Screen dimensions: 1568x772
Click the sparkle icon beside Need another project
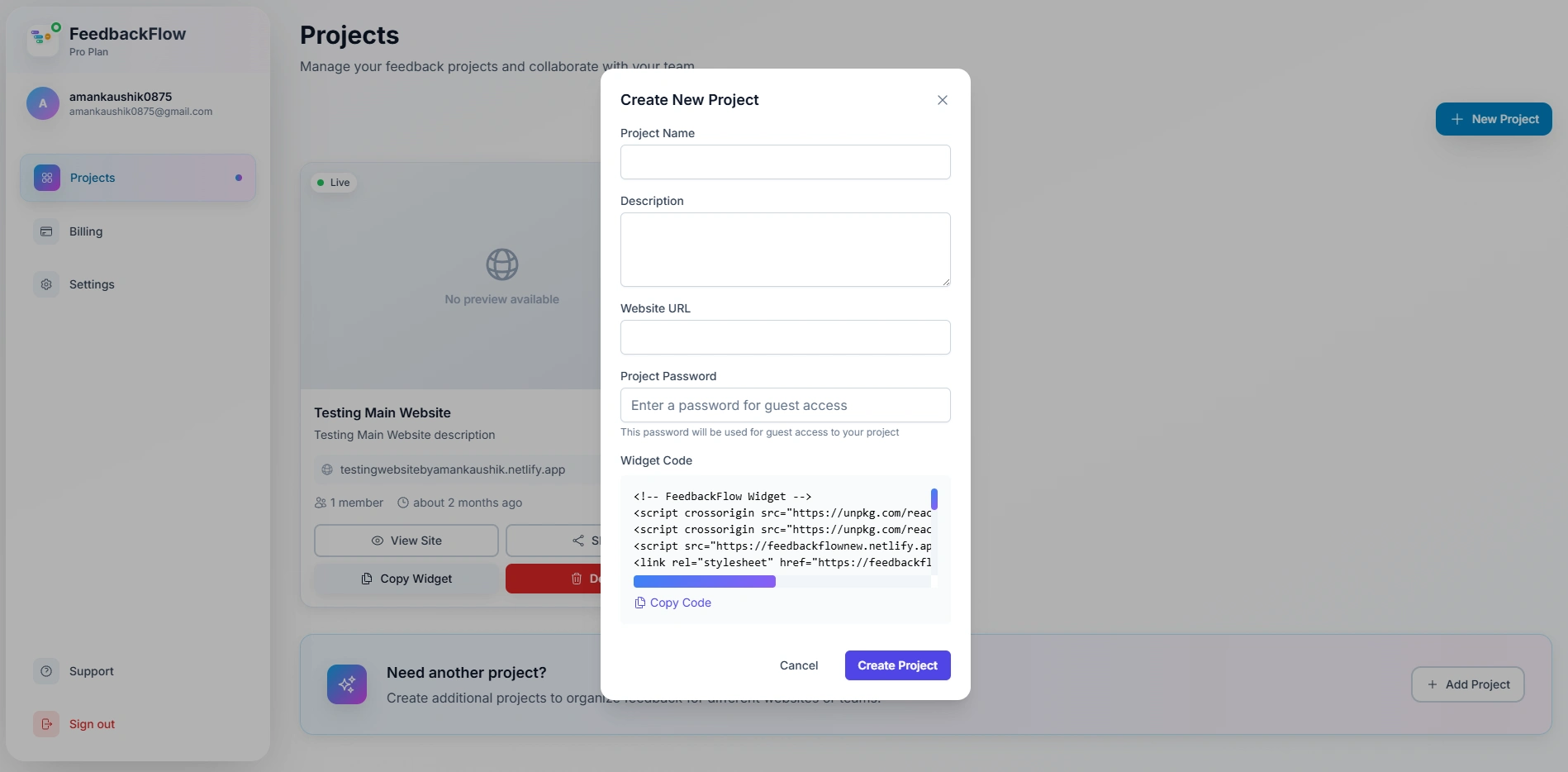347,684
